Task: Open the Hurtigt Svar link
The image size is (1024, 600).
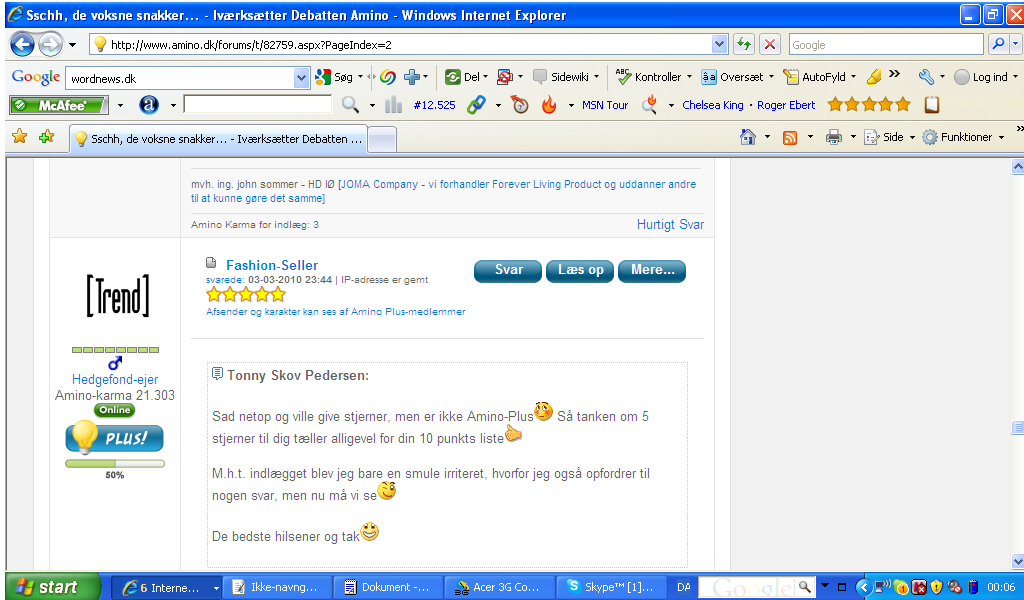Action: (670, 225)
